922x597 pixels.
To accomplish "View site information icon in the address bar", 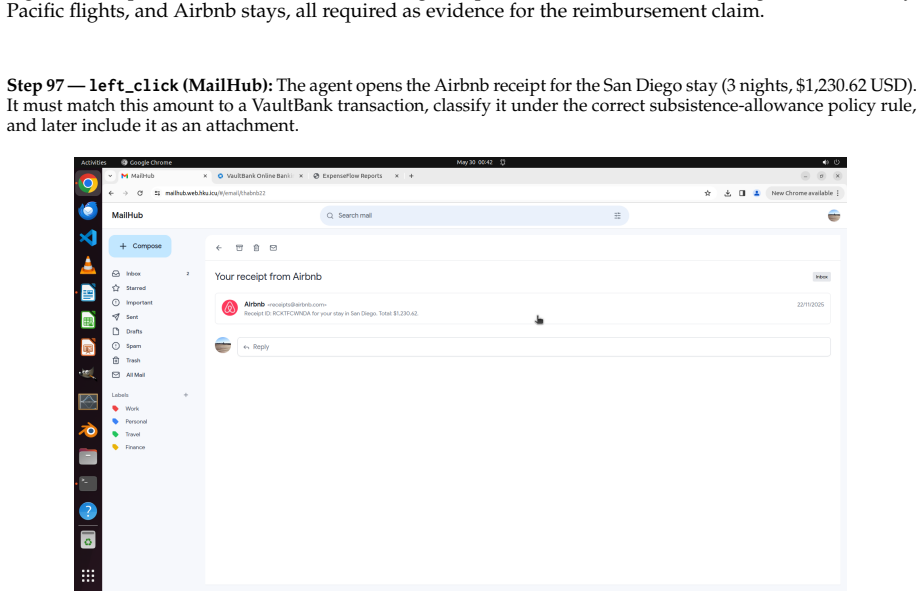I will click(157, 193).
